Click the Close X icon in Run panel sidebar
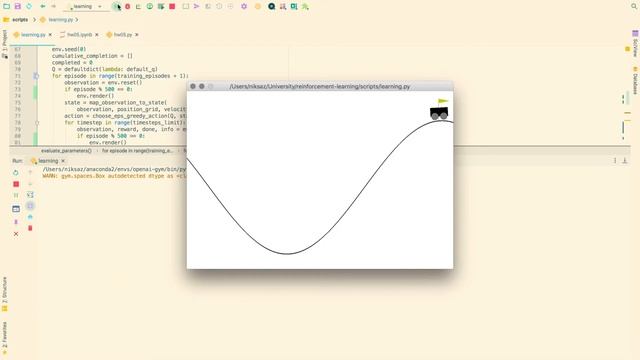Viewport: 640px width, 360px height. tap(16, 234)
